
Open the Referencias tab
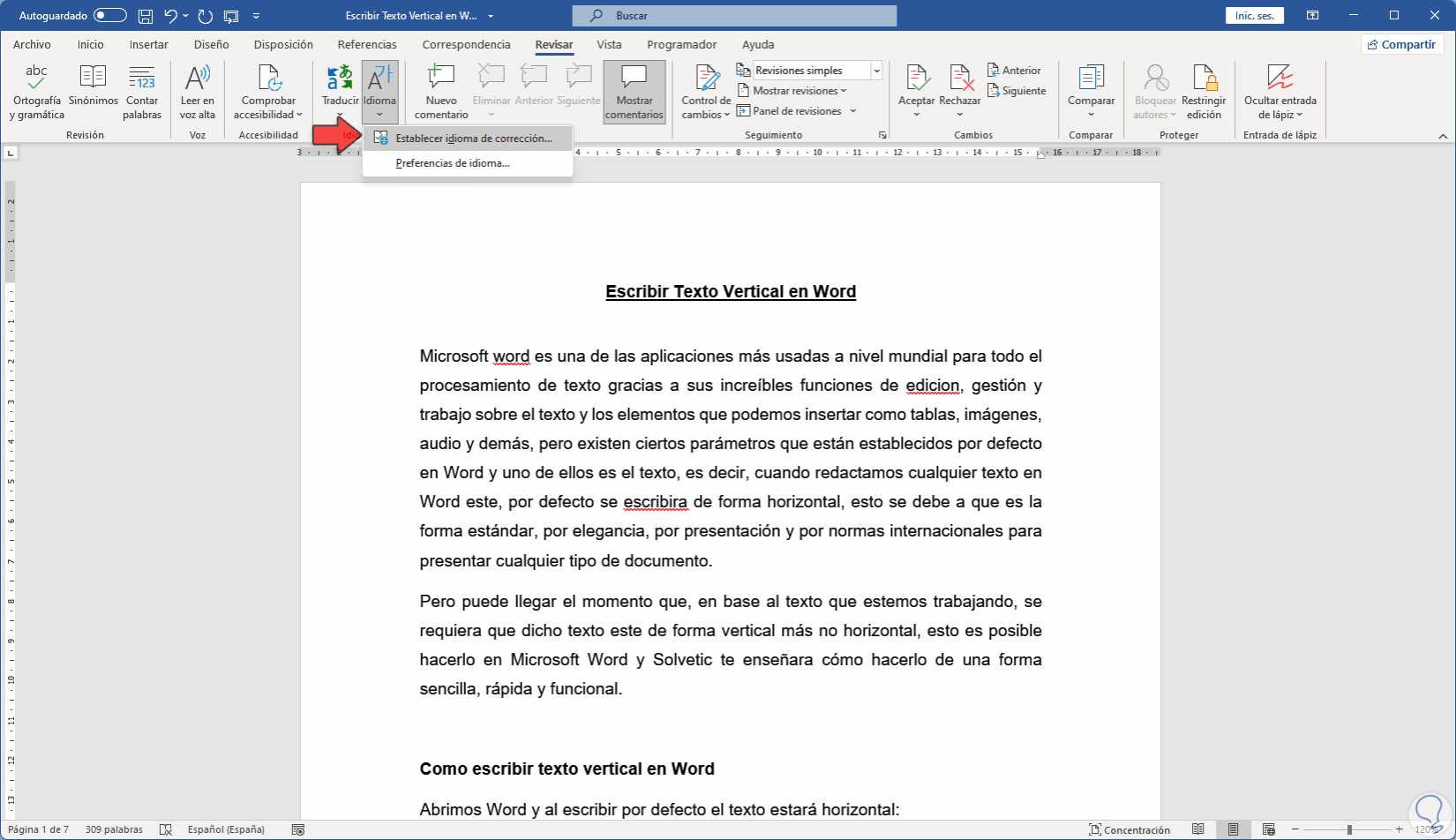[x=367, y=44]
